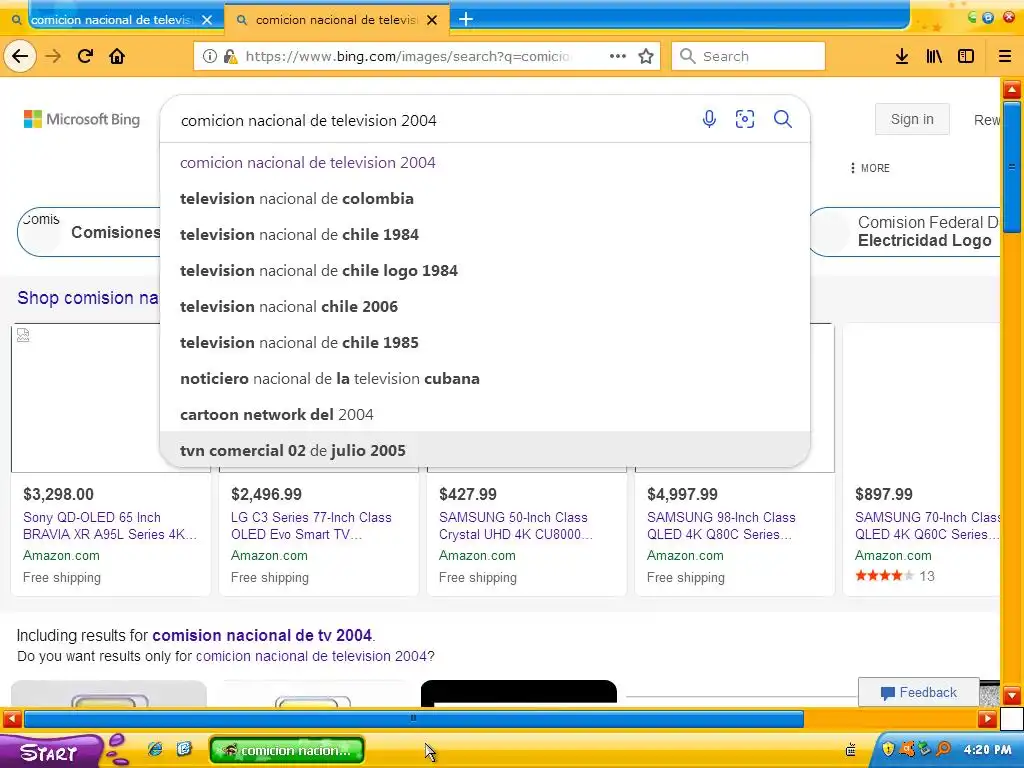Click the lock security warning icon

[x=230, y=56]
